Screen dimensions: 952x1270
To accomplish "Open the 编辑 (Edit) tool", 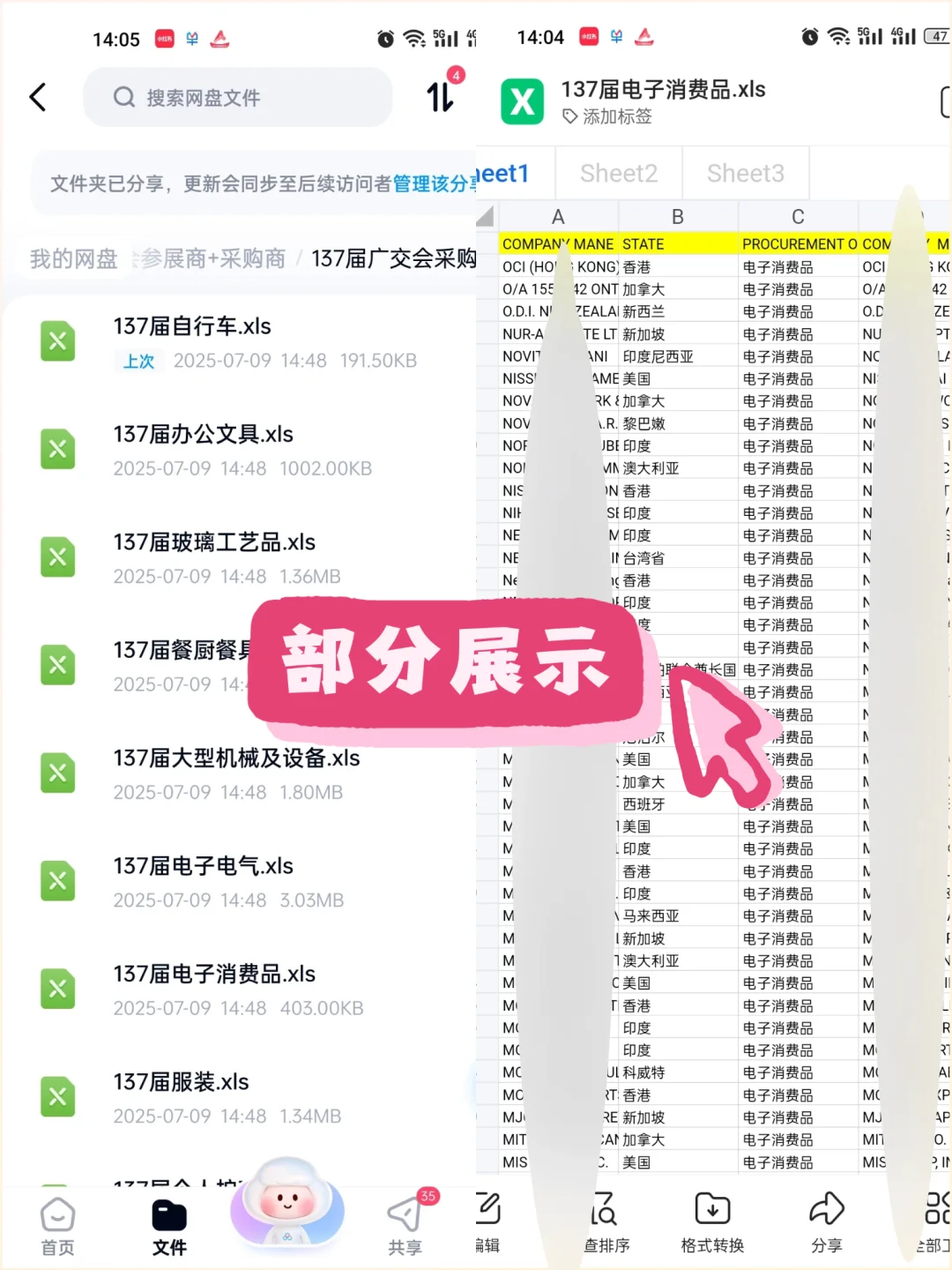I will tap(487, 1223).
